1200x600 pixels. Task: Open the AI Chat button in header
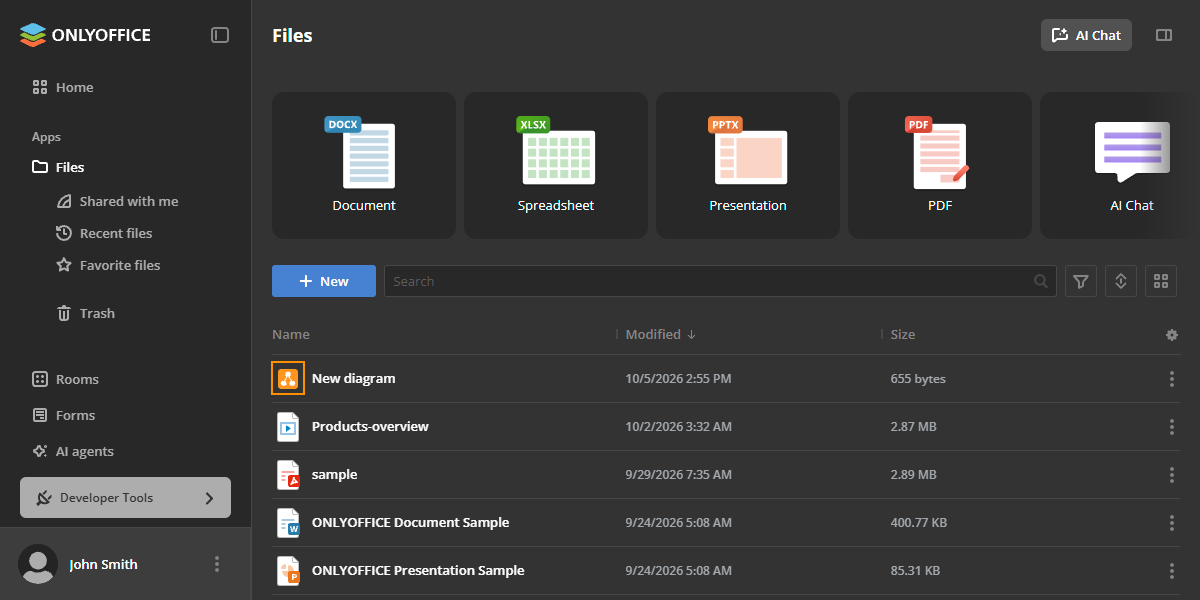click(x=1086, y=35)
